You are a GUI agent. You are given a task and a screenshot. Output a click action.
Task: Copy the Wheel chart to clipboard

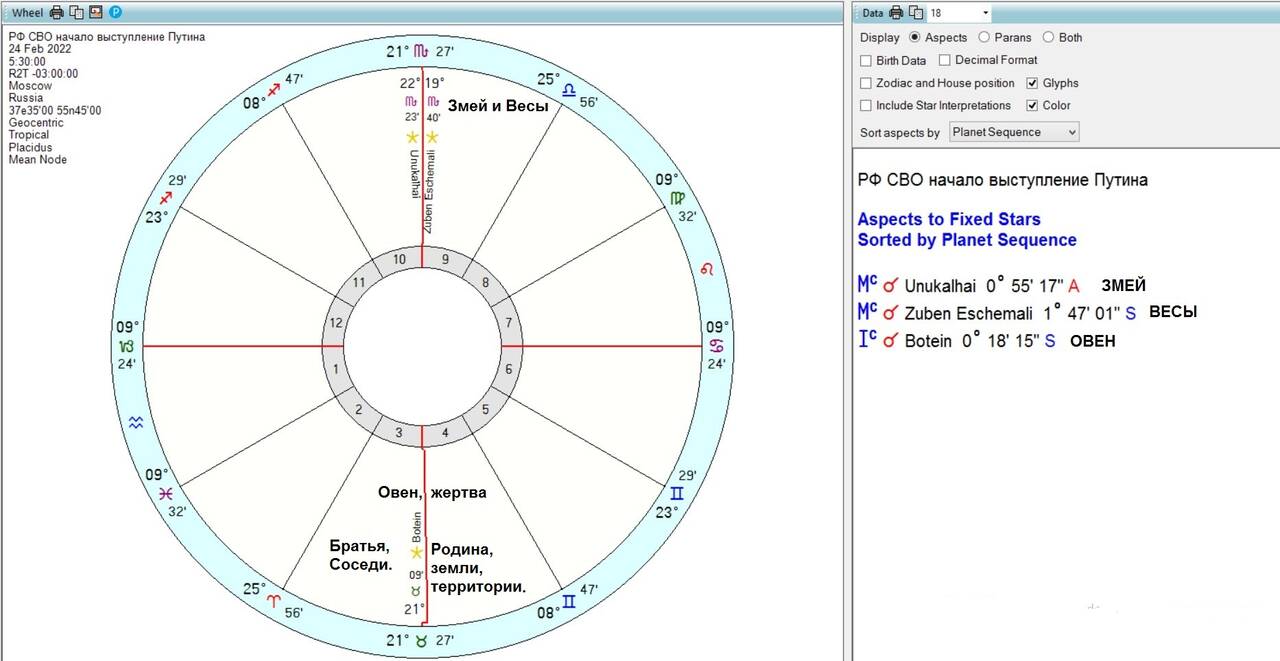click(x=76, y=12)
